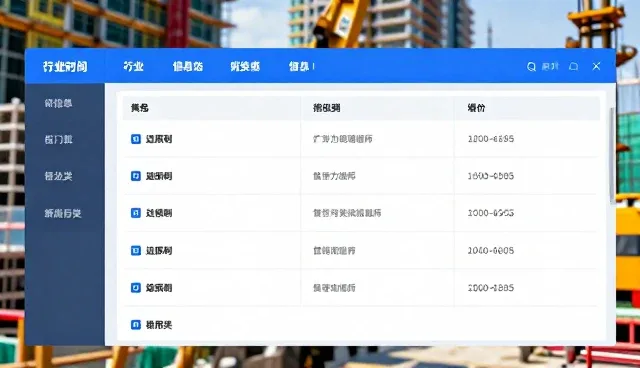Click the middle-column description in the 2000-0905 row
Screen dimensions: 640x368
[347, 213]
